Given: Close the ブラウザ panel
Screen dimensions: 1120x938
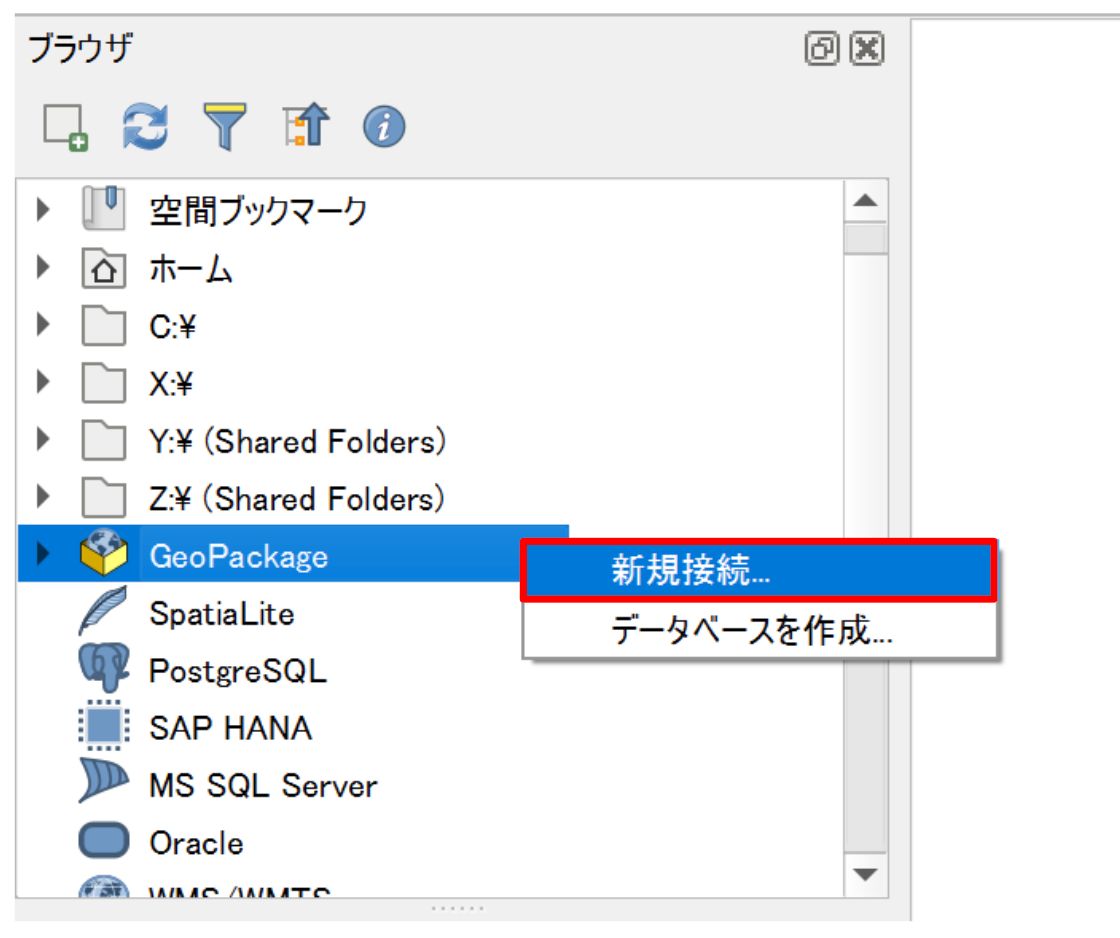Looking at the screenshot, I should click(x=866, y=49).
